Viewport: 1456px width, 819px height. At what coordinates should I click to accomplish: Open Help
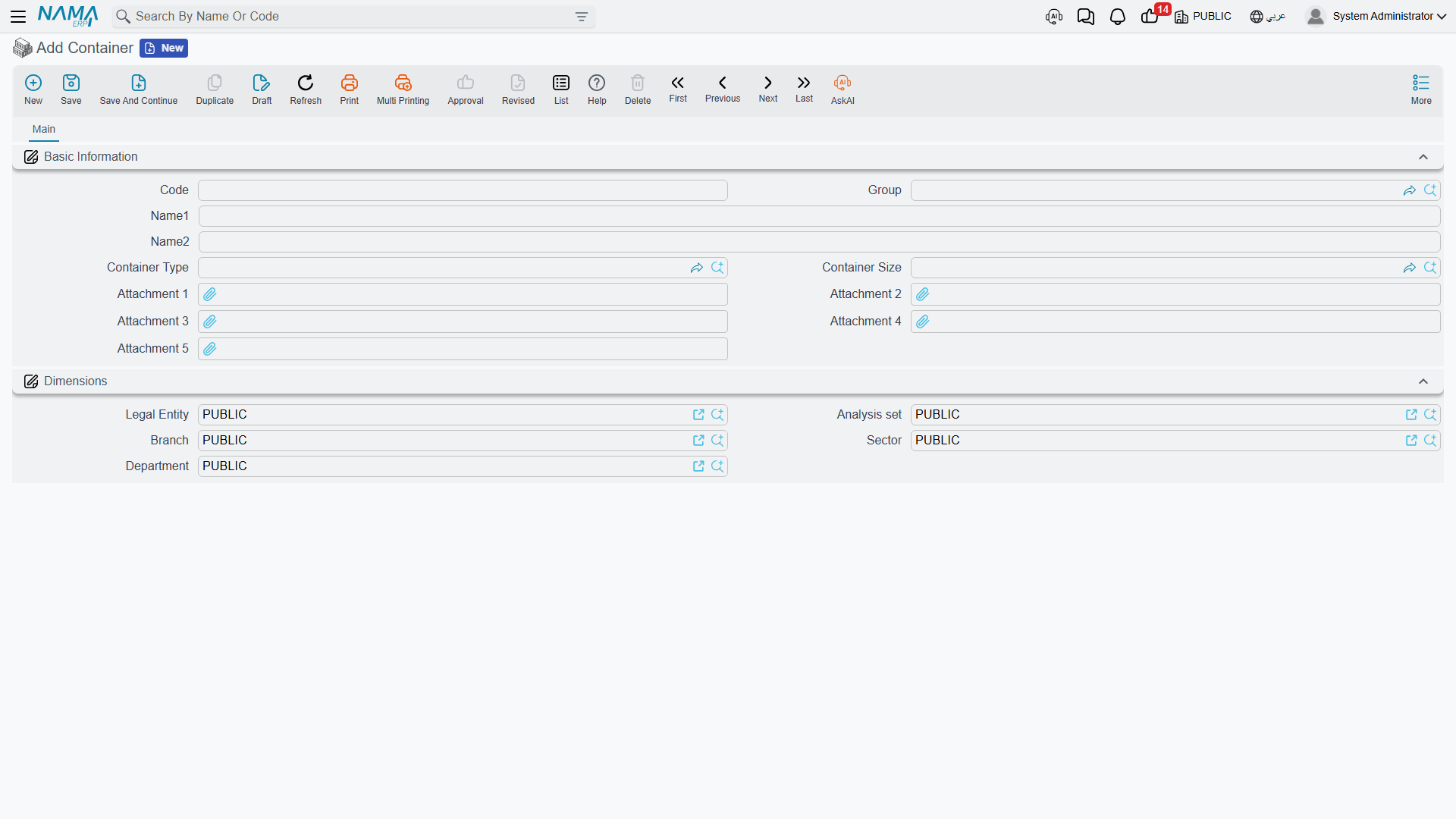[597, 89]
